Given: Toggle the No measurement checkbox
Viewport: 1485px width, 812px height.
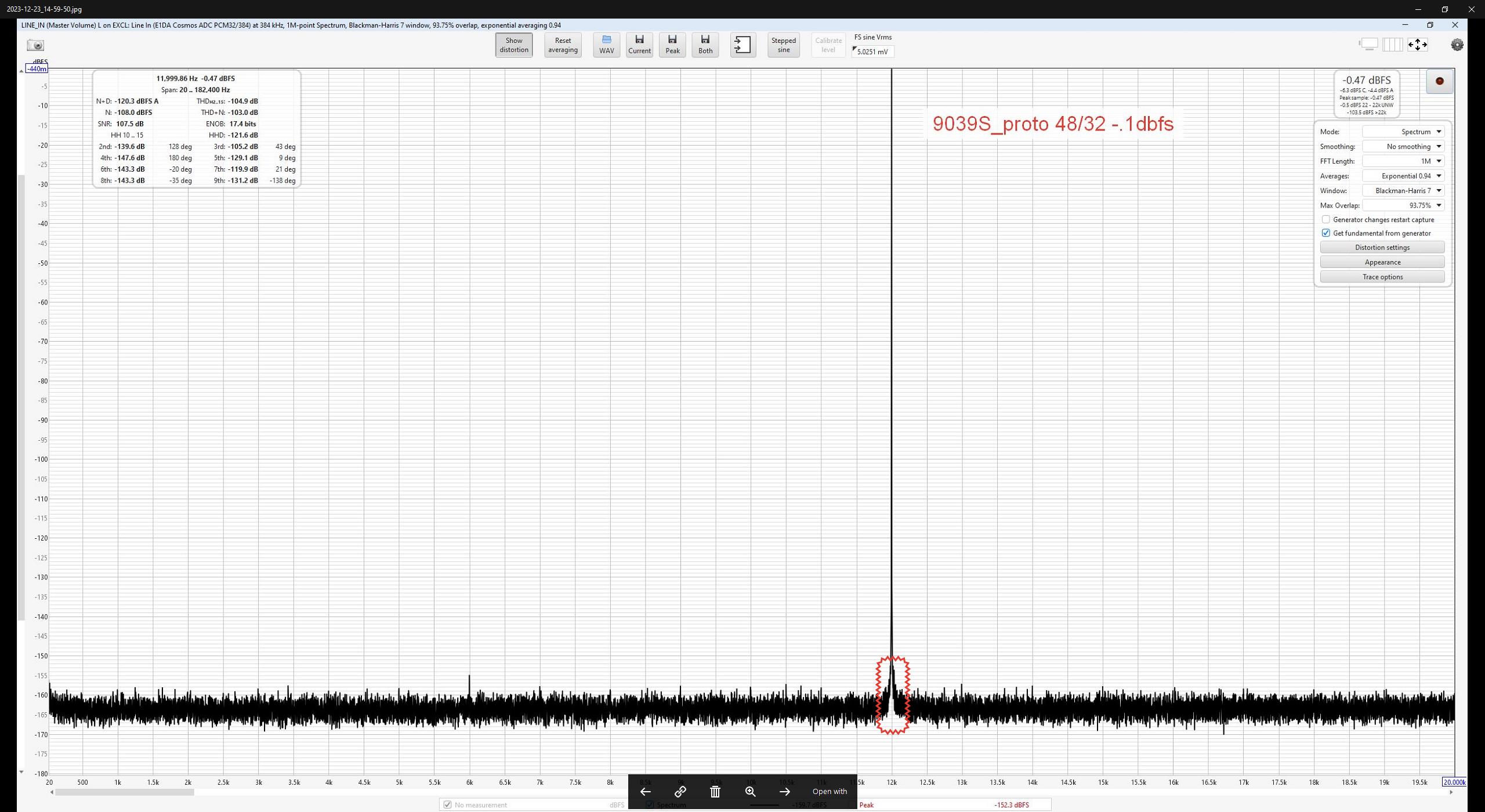Looking at the screenshot, I should [x=447, y=805].
